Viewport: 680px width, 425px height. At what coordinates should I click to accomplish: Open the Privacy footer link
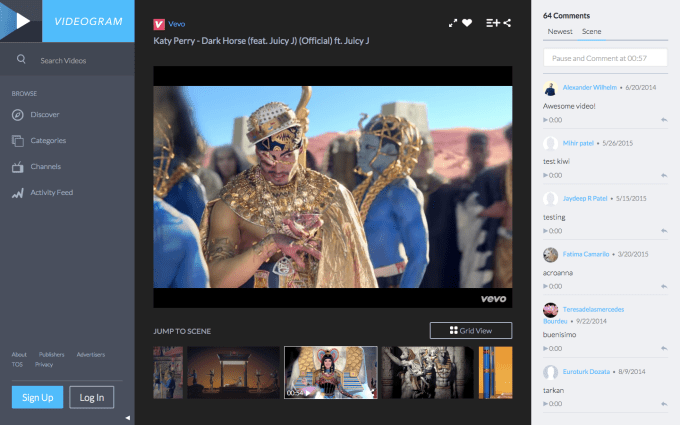point(44,364)
